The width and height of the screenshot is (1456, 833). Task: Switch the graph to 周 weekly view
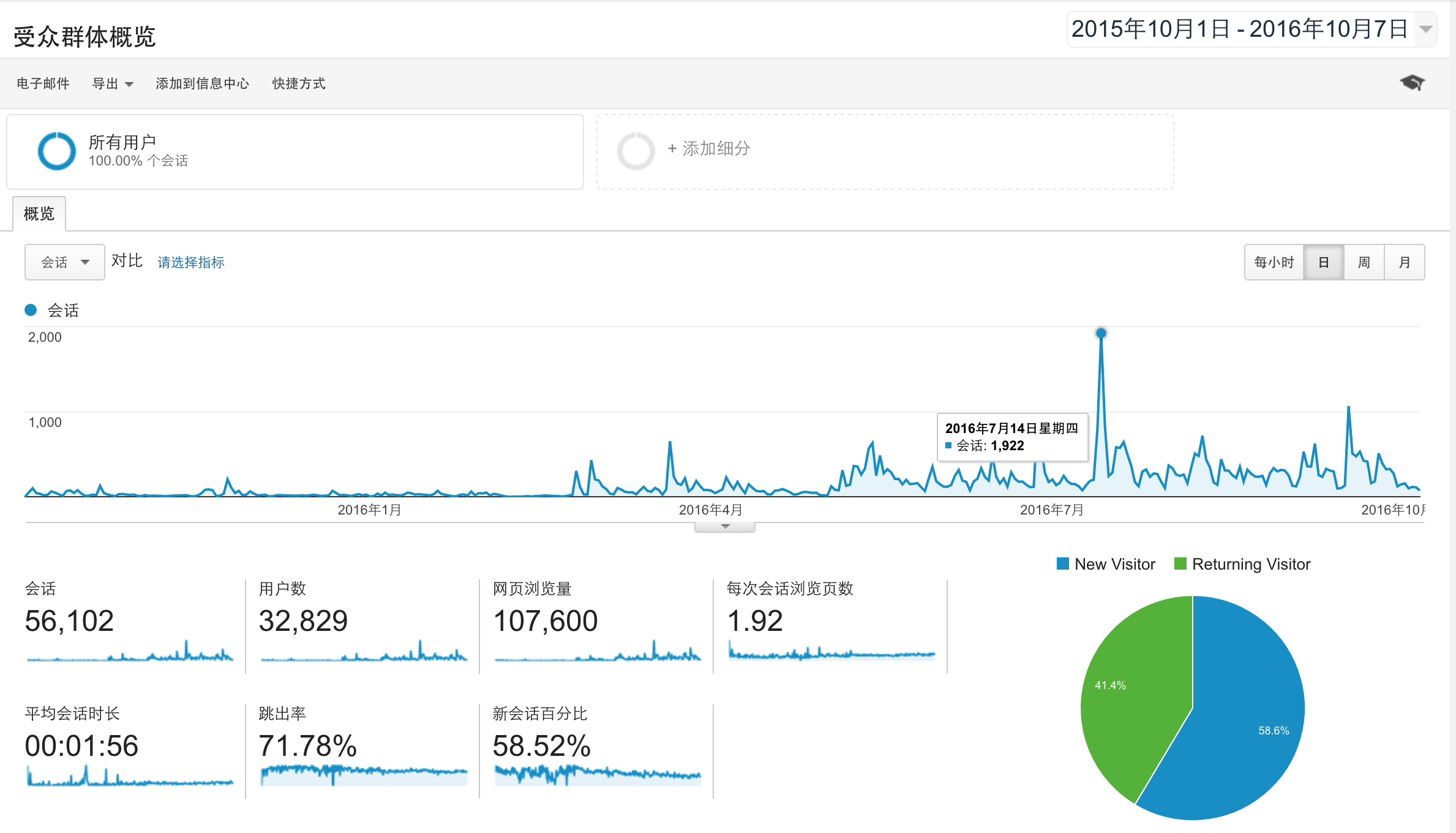click(1364, 262)
